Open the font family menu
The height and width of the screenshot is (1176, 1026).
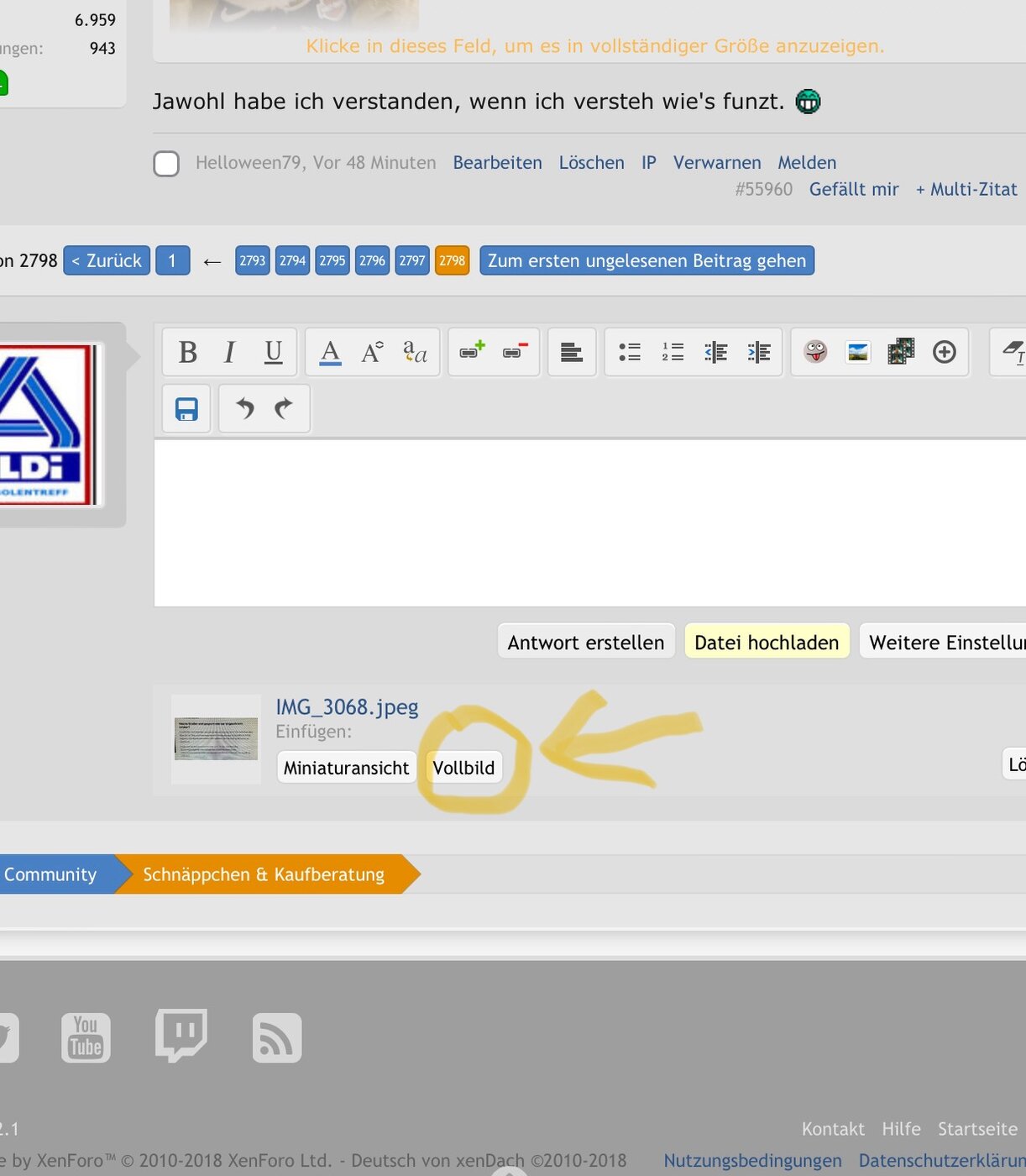coord(415,352)
